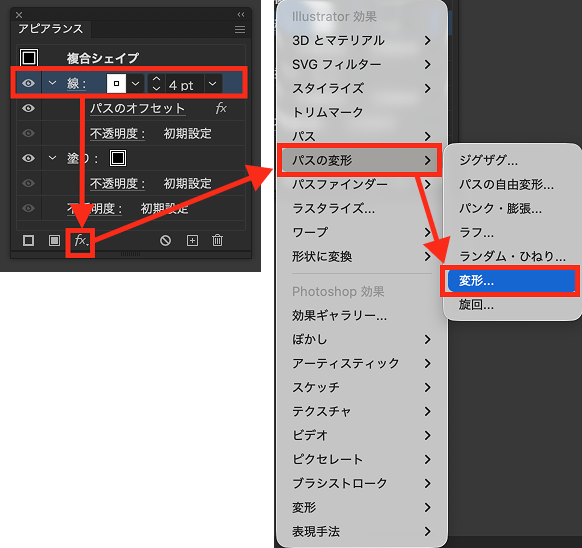582x548 pixels.
Task: Click the trash Delete Selected Item icon
Action: coord(218,240)
